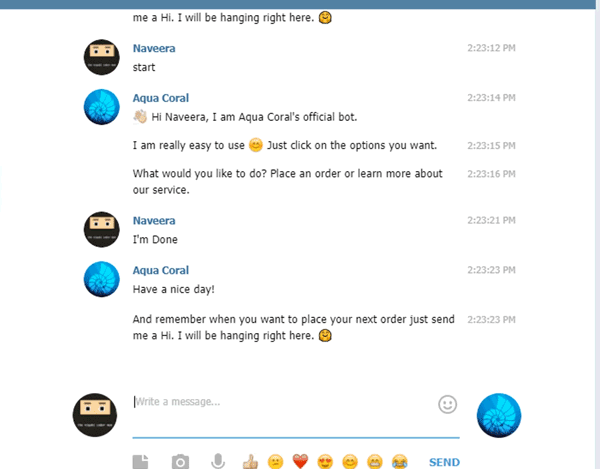Insert the smiling blush emoji
The image size is (600, 469).
pos(350,462)
